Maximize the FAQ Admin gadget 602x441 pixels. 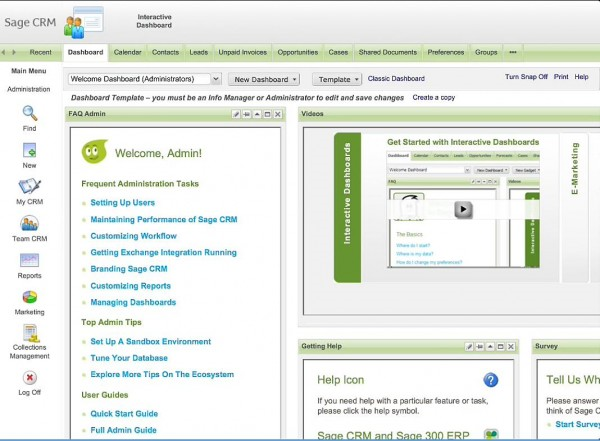click(267, 114)
